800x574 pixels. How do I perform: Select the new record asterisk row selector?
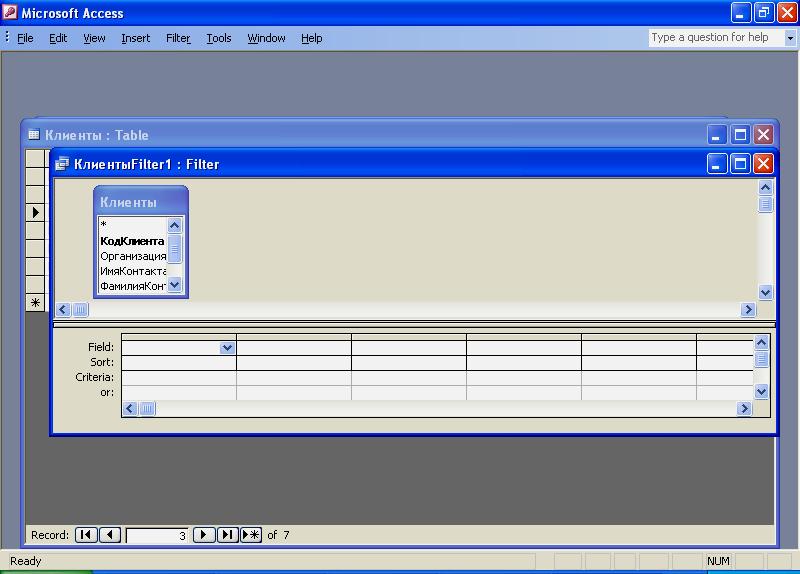click(35, 303)
